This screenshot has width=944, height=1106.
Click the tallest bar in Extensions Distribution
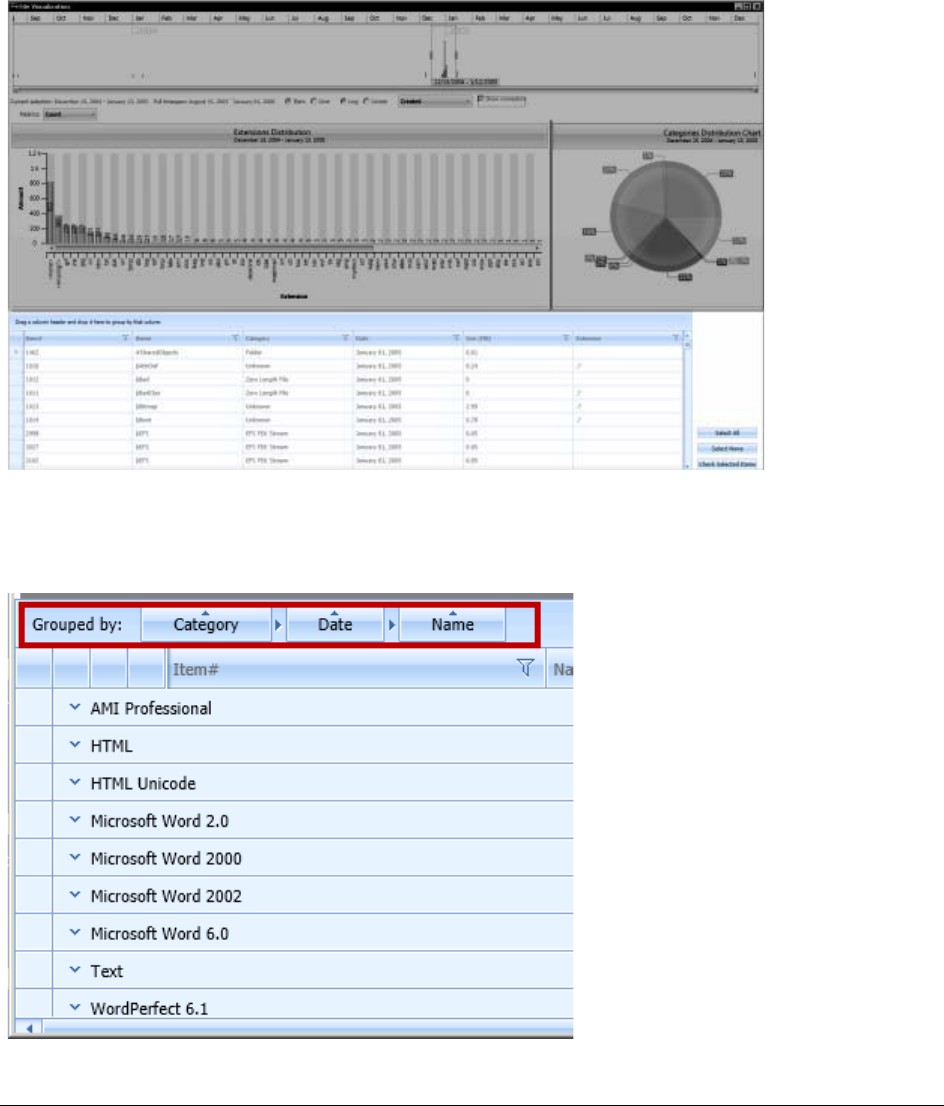tap(50, 212)
